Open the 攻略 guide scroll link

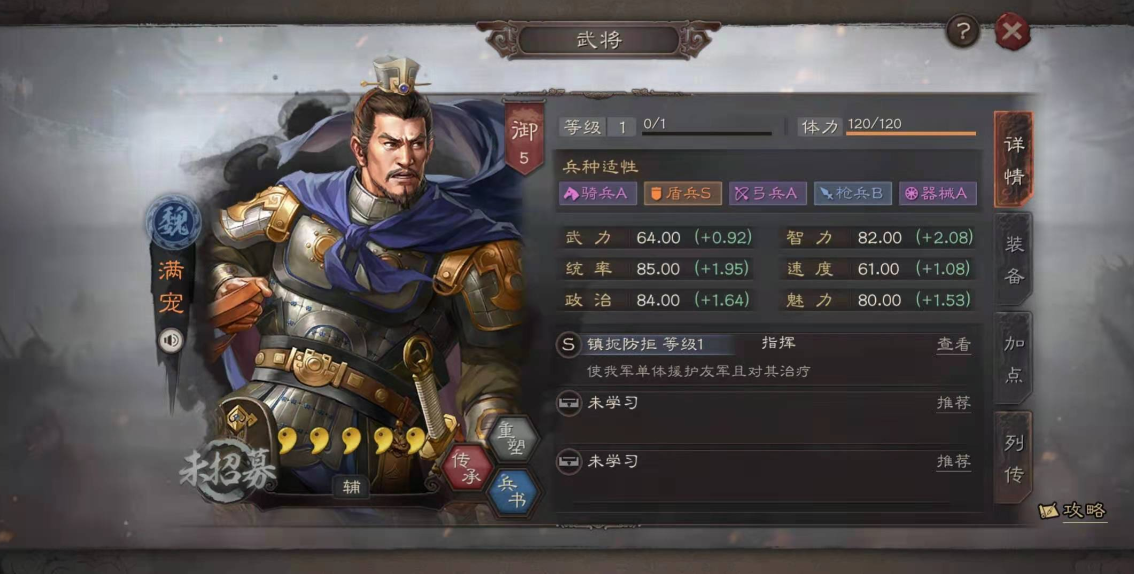1073,511
